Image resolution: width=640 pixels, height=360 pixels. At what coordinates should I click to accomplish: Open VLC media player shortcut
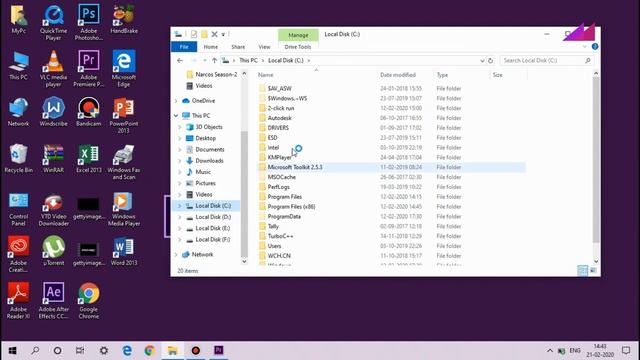pyautogui.click(x=53, y=68)
